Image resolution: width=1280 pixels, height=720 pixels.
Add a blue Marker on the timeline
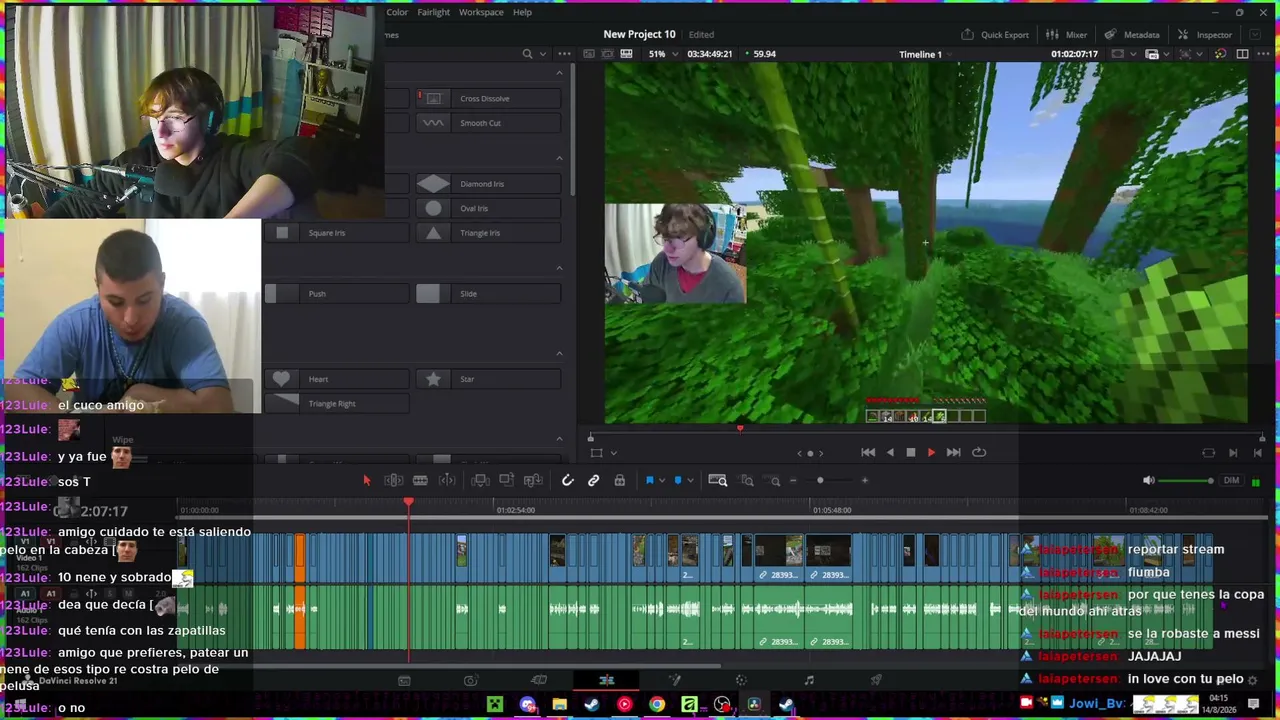coord(677,481)
